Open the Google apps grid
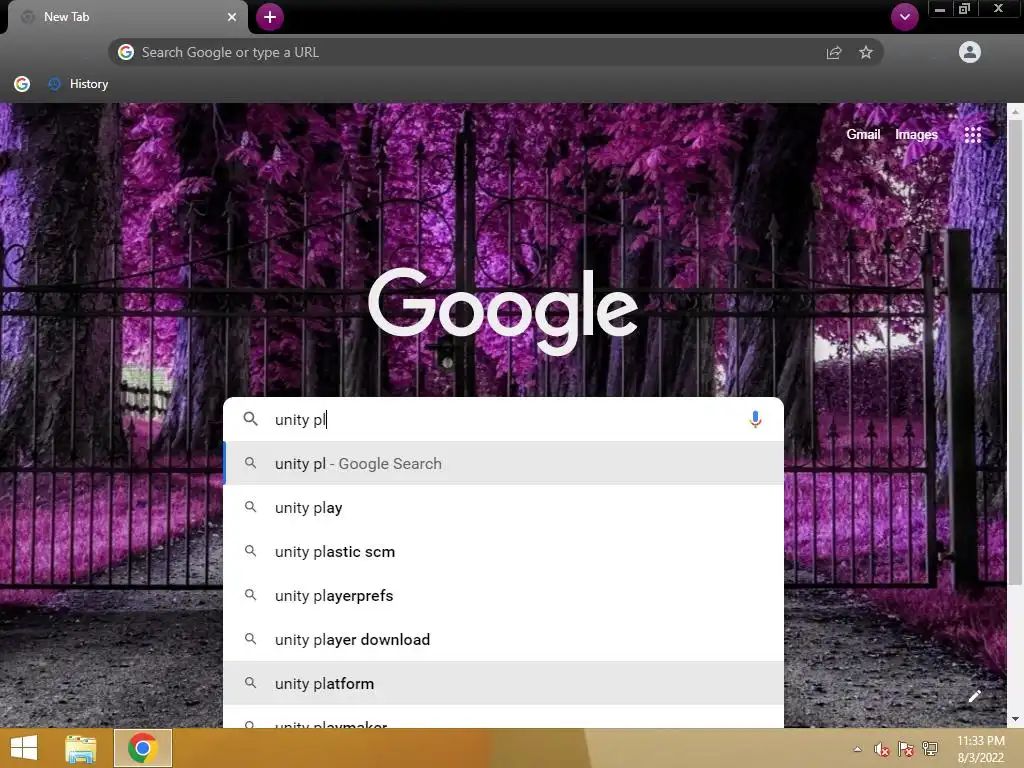1024x768 pixels. coord(972,135)
